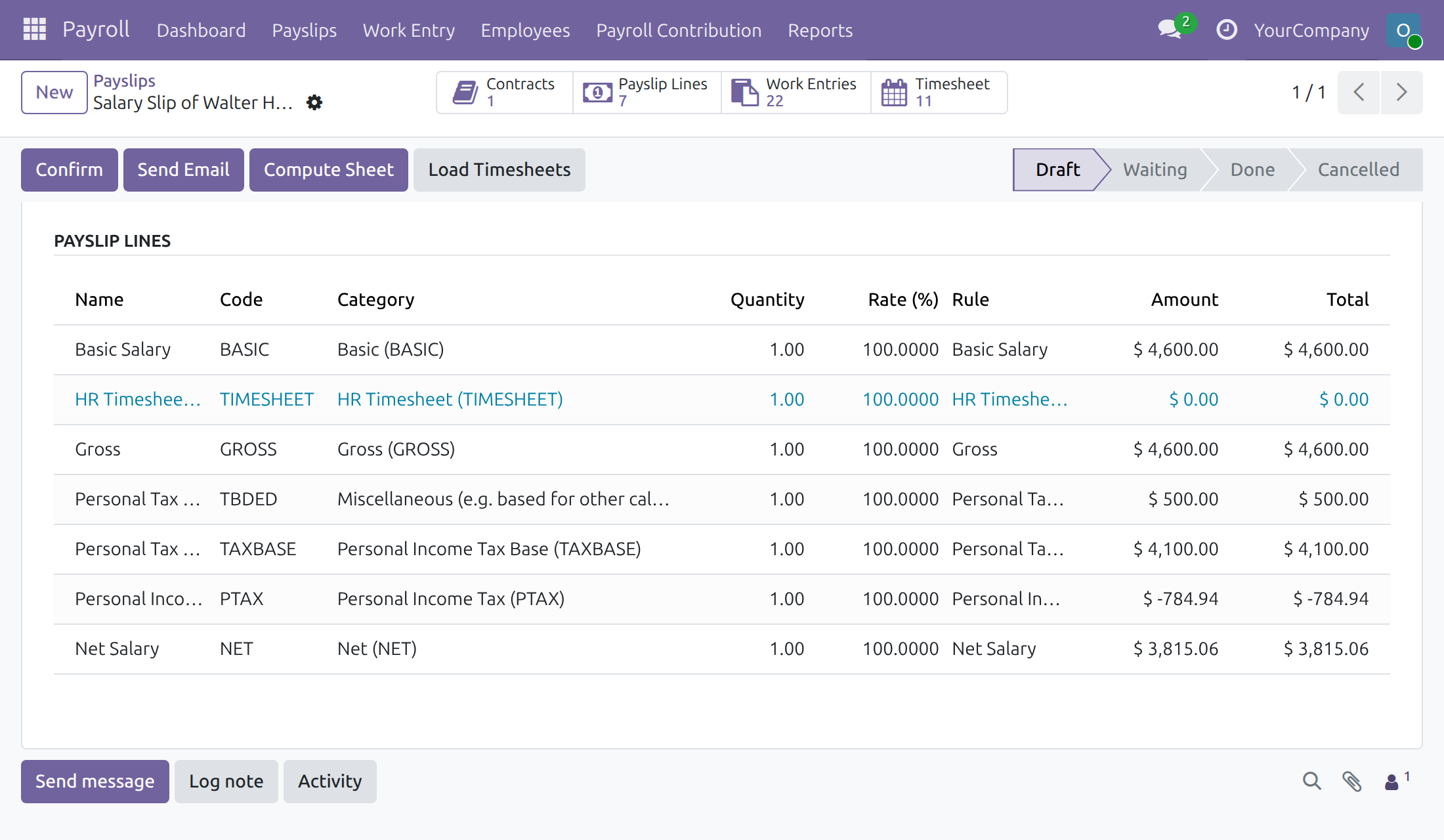Go to previous record arrow
The image size is (1444, 840).
click(x=1359, y=93)
